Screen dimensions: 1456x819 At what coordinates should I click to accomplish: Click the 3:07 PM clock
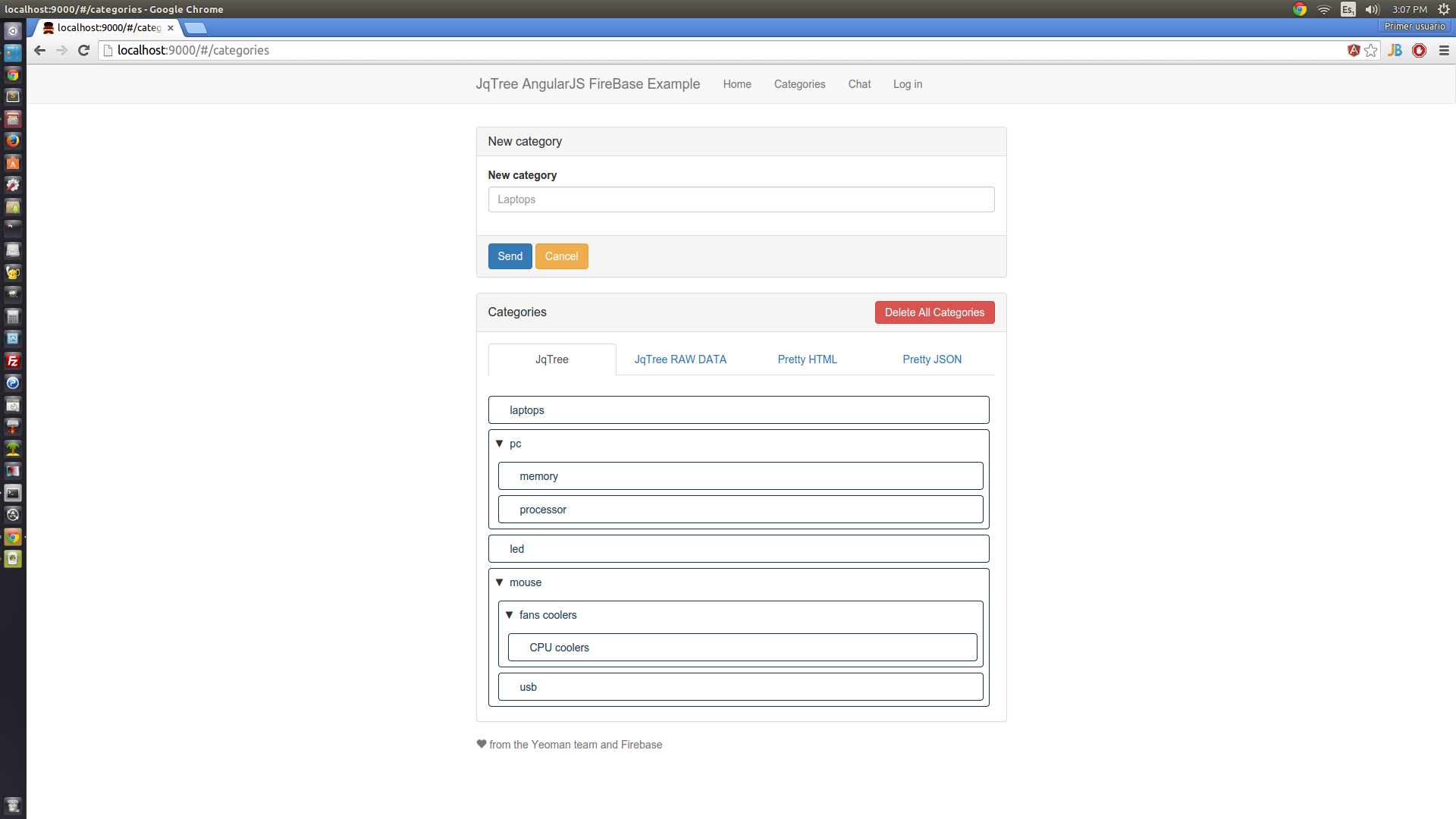click(x=1410, y=9)
